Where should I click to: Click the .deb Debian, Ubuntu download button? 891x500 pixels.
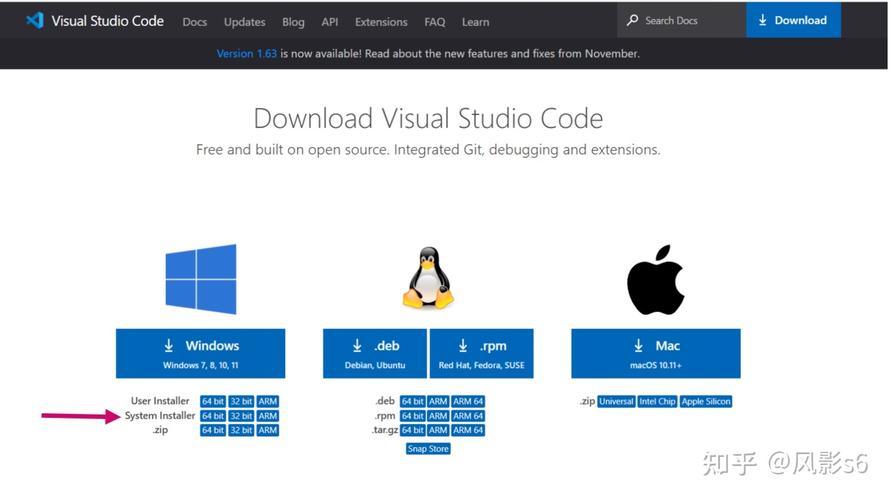(x=374, y=353)
